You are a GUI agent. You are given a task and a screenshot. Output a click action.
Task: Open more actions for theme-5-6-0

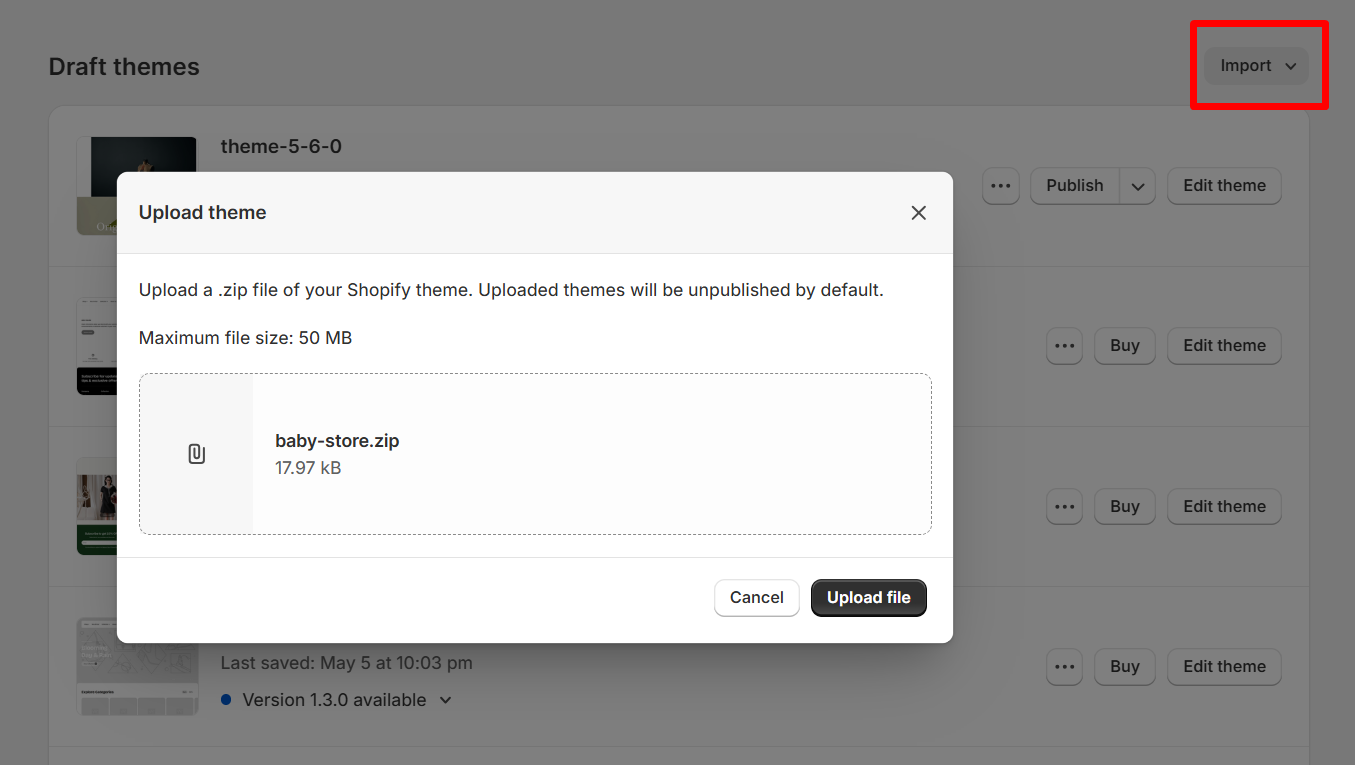1000,186
